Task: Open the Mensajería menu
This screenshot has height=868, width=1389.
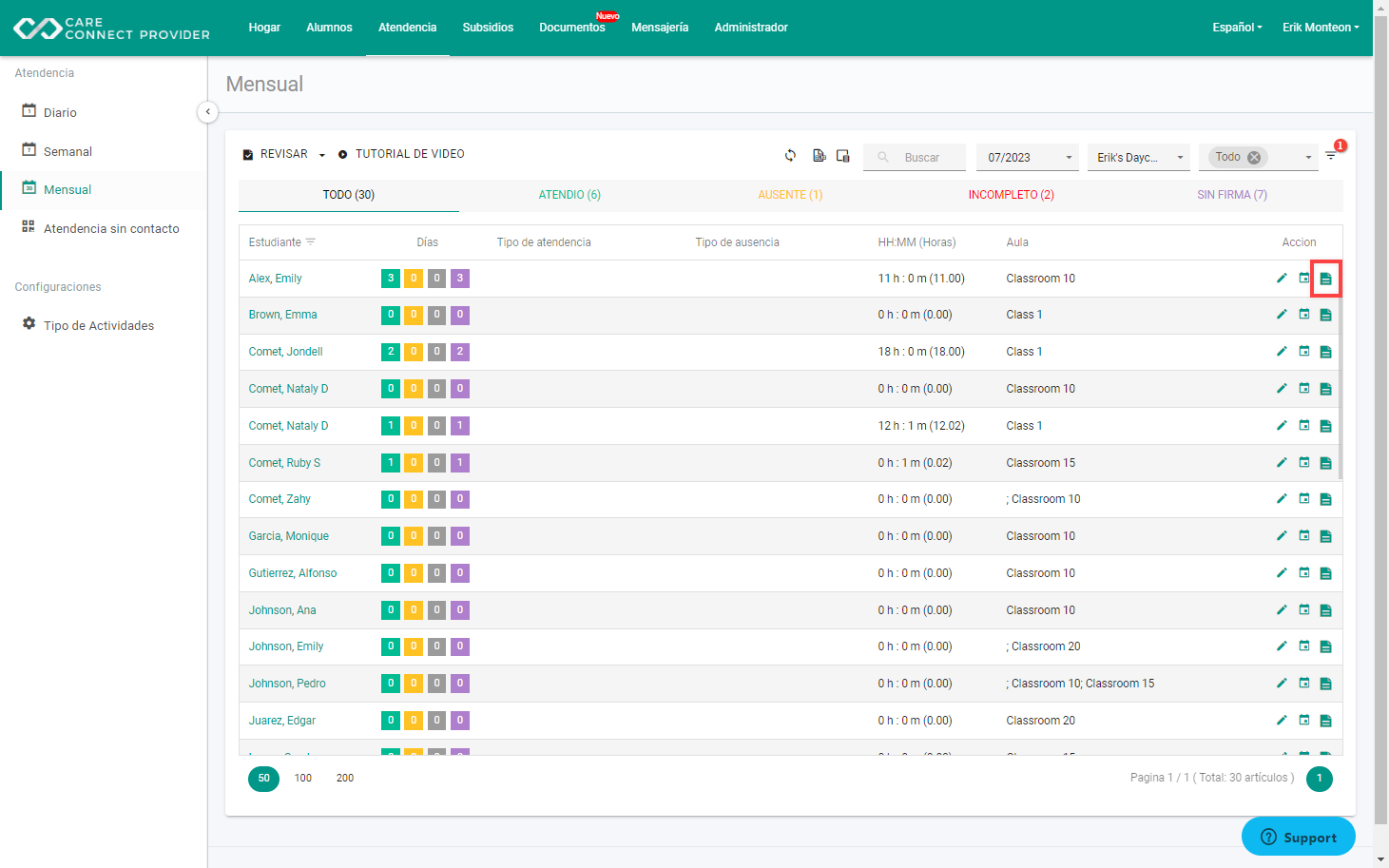Action: tap(660, 28)
